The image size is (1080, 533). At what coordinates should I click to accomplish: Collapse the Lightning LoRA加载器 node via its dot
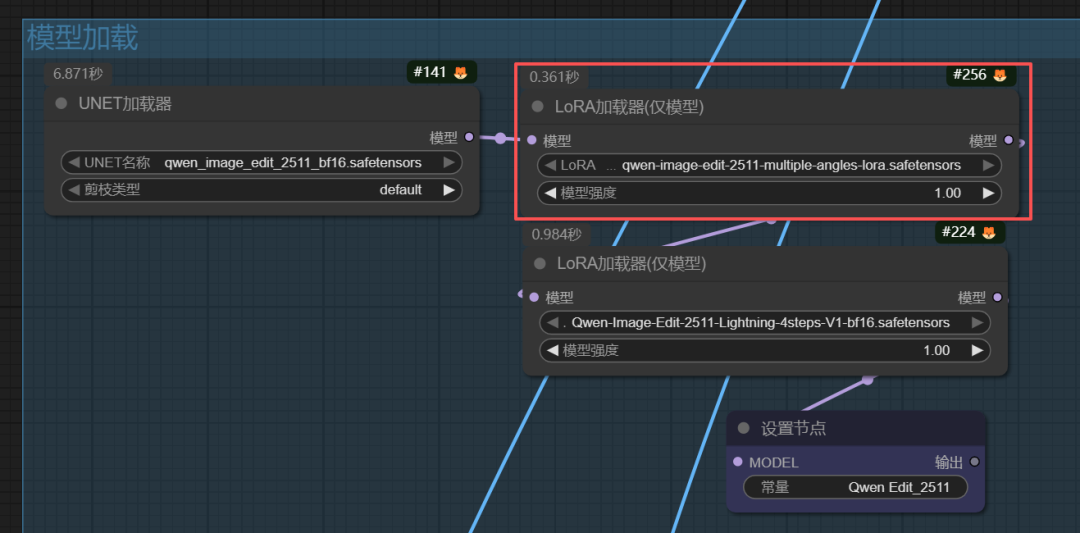pos(540,264)
